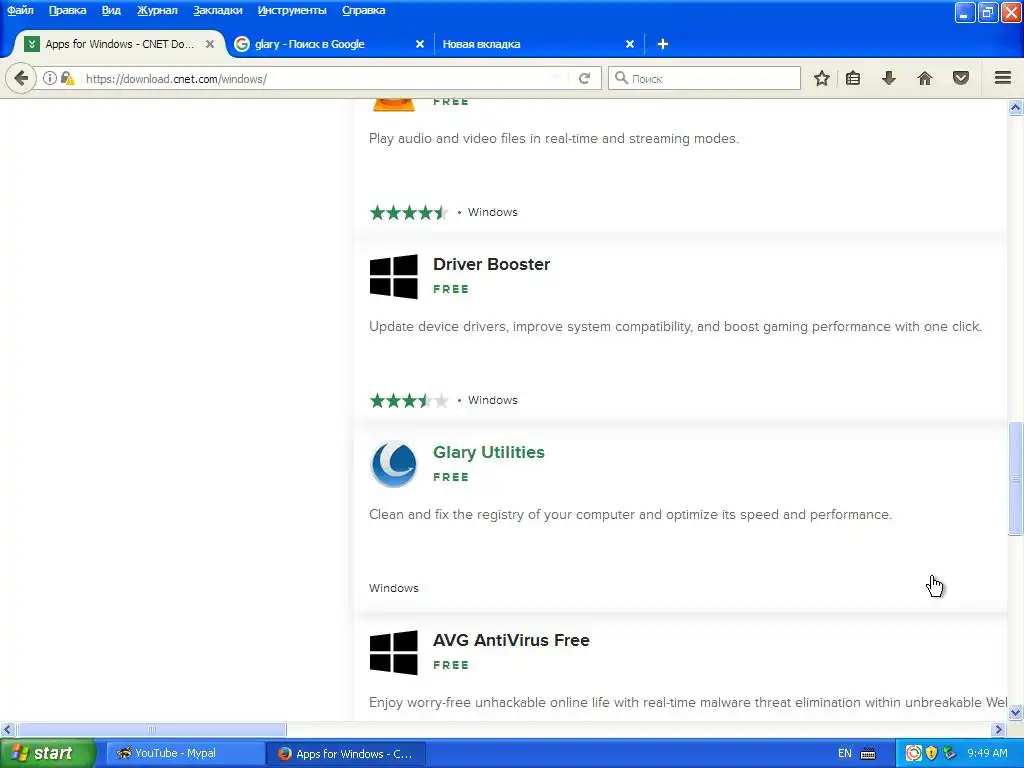Close the Новая вкладка tab
The height and width of the screenshot is (768, 1024).
click(630, 44)
